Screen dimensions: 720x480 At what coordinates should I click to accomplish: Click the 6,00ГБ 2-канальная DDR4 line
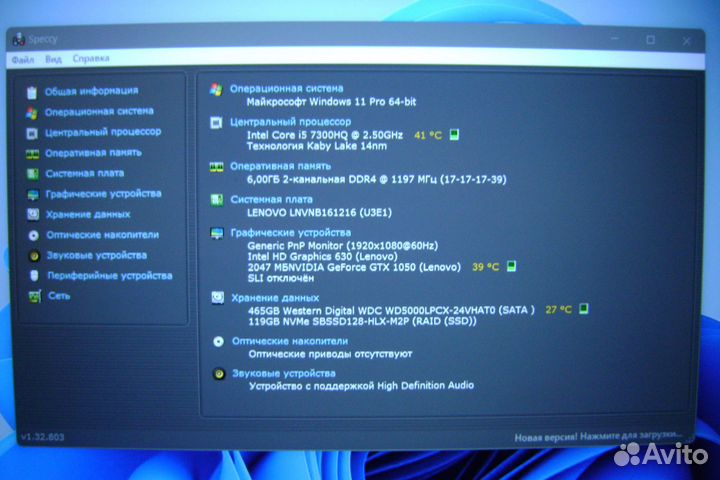point(377,180)
